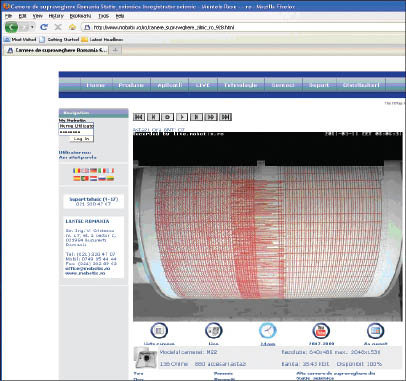Click the Stop loading X icon
This screenshot has height=381, width=406.
tap(58, 27)
